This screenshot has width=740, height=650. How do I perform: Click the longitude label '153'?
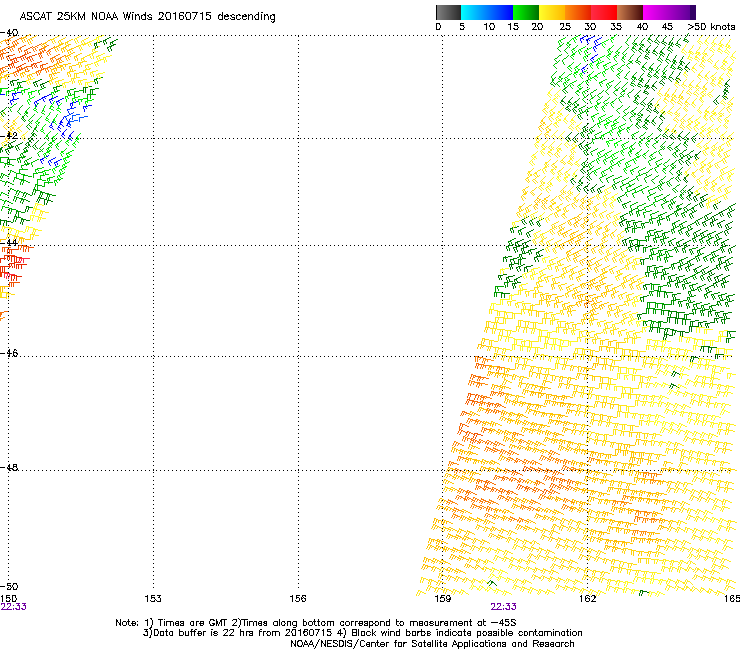(153, 599)
